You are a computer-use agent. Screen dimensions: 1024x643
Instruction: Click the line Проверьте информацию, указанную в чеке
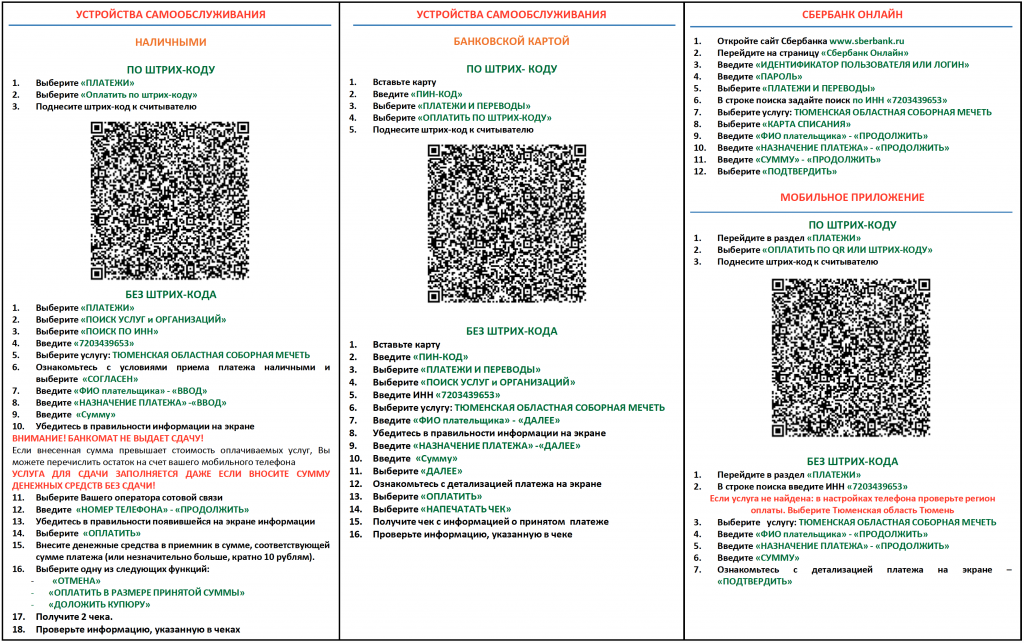(x=473, y=535)
